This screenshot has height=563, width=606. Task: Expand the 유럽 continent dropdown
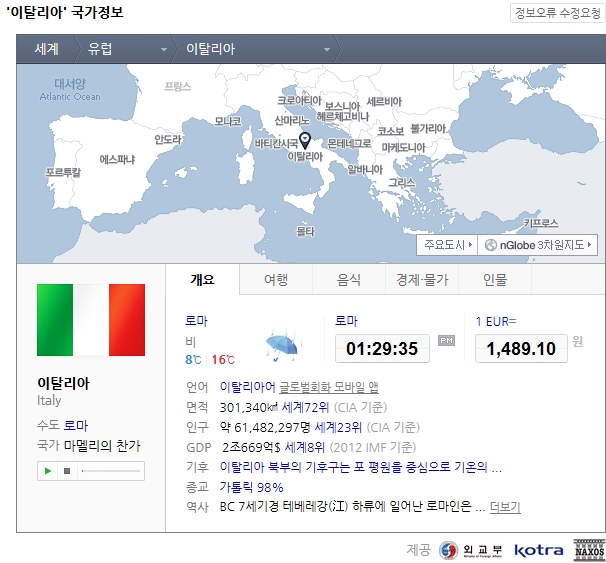(164, 49)
